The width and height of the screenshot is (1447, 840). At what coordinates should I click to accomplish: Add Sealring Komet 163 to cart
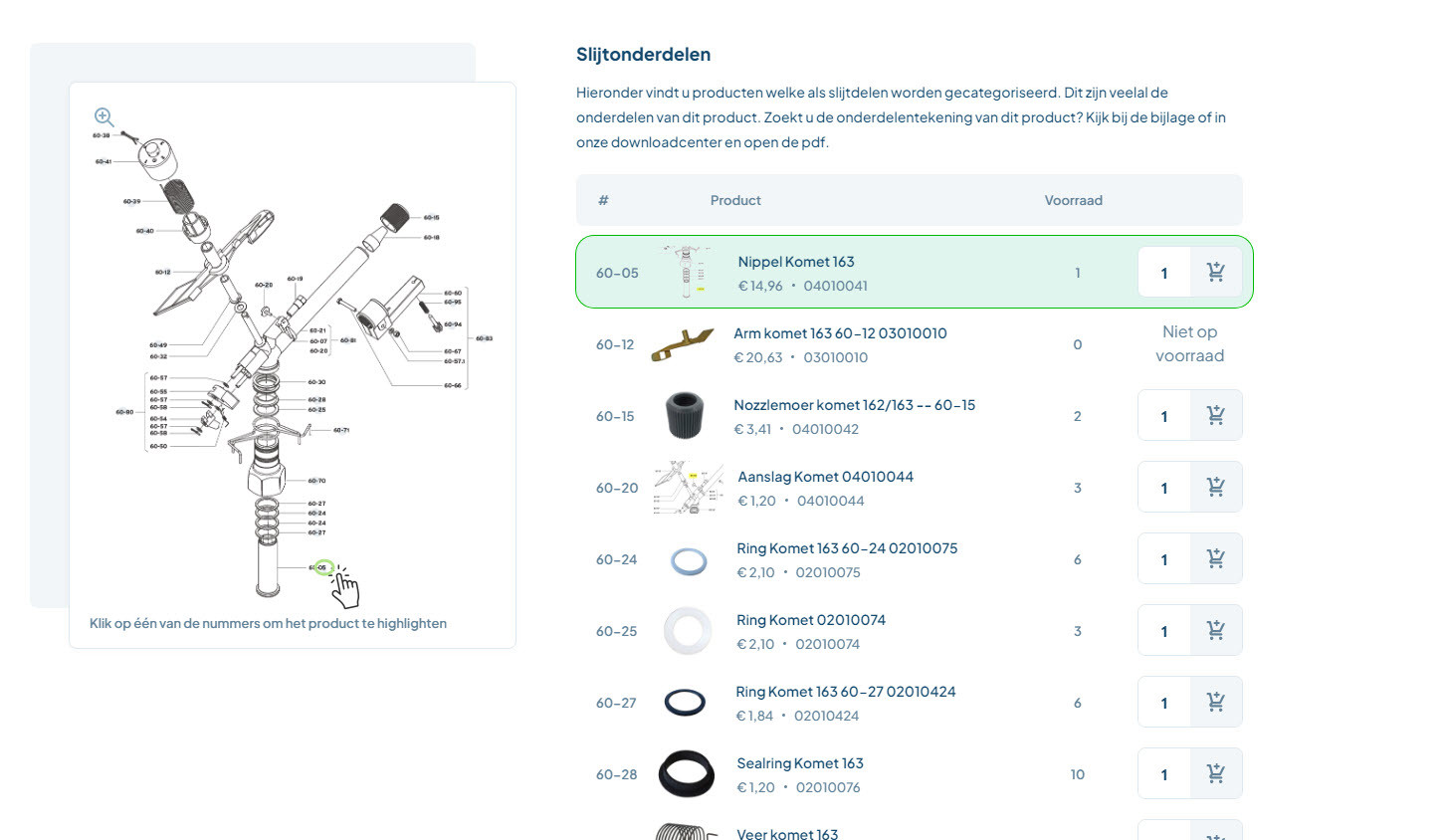(1216, 774)
